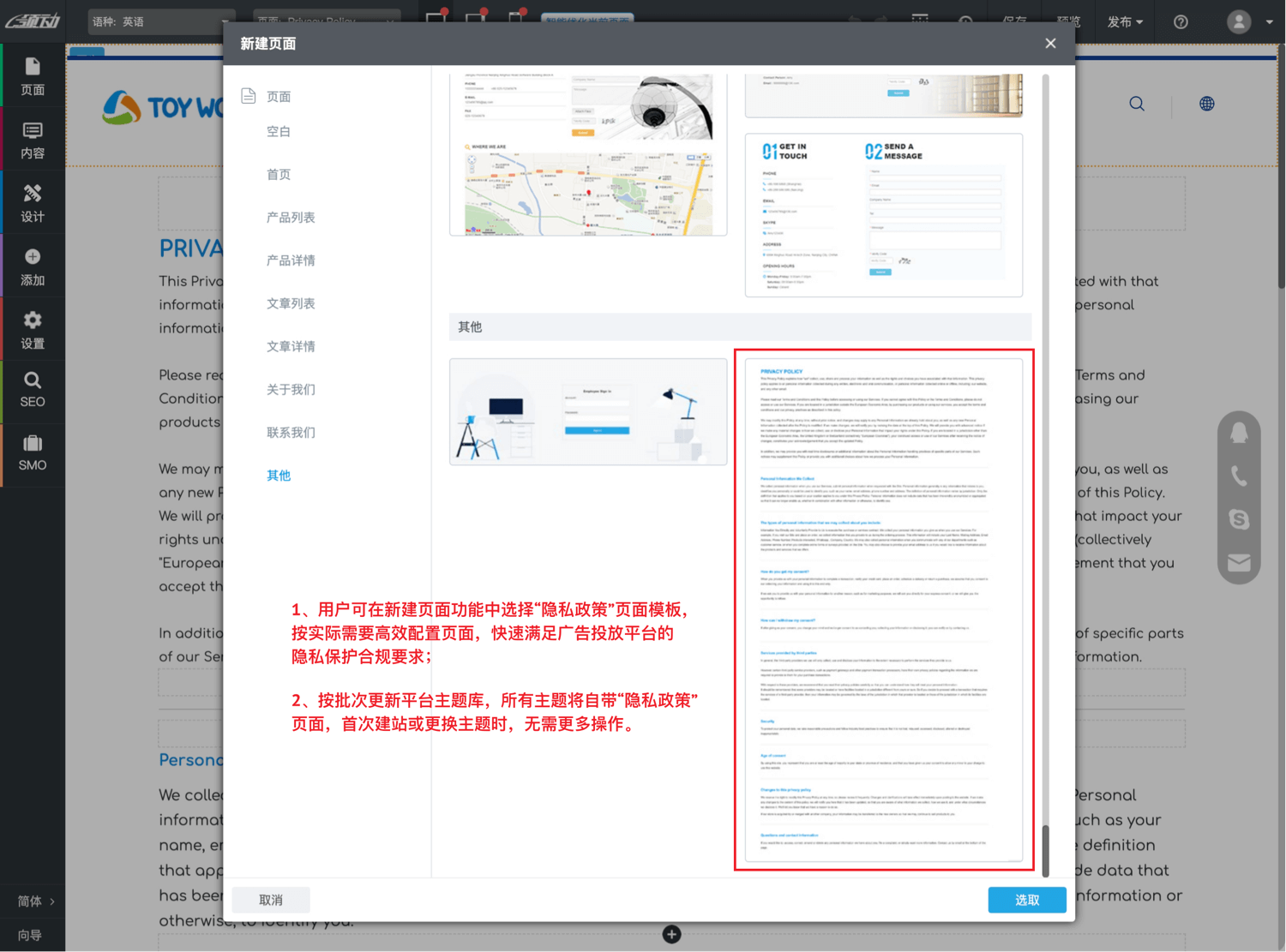This screenshot has height=952, width=1286.
Task: Open the 设计 (Design) panel icon
Action: (33, 202)
